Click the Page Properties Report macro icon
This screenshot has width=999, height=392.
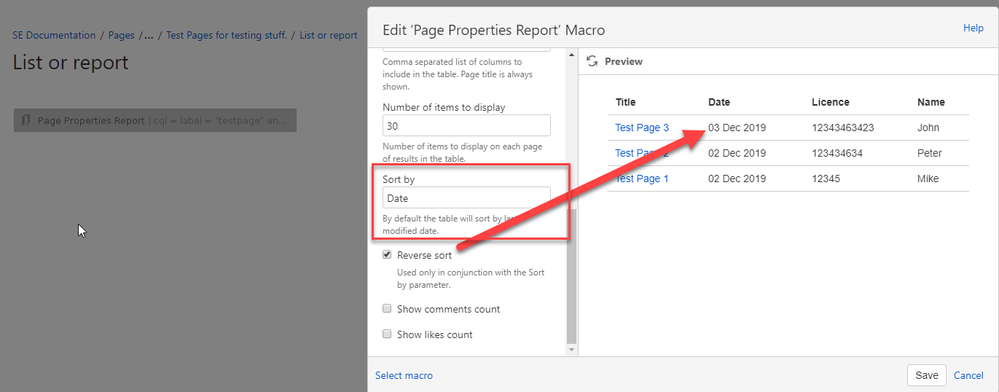[x=27, y=120]
